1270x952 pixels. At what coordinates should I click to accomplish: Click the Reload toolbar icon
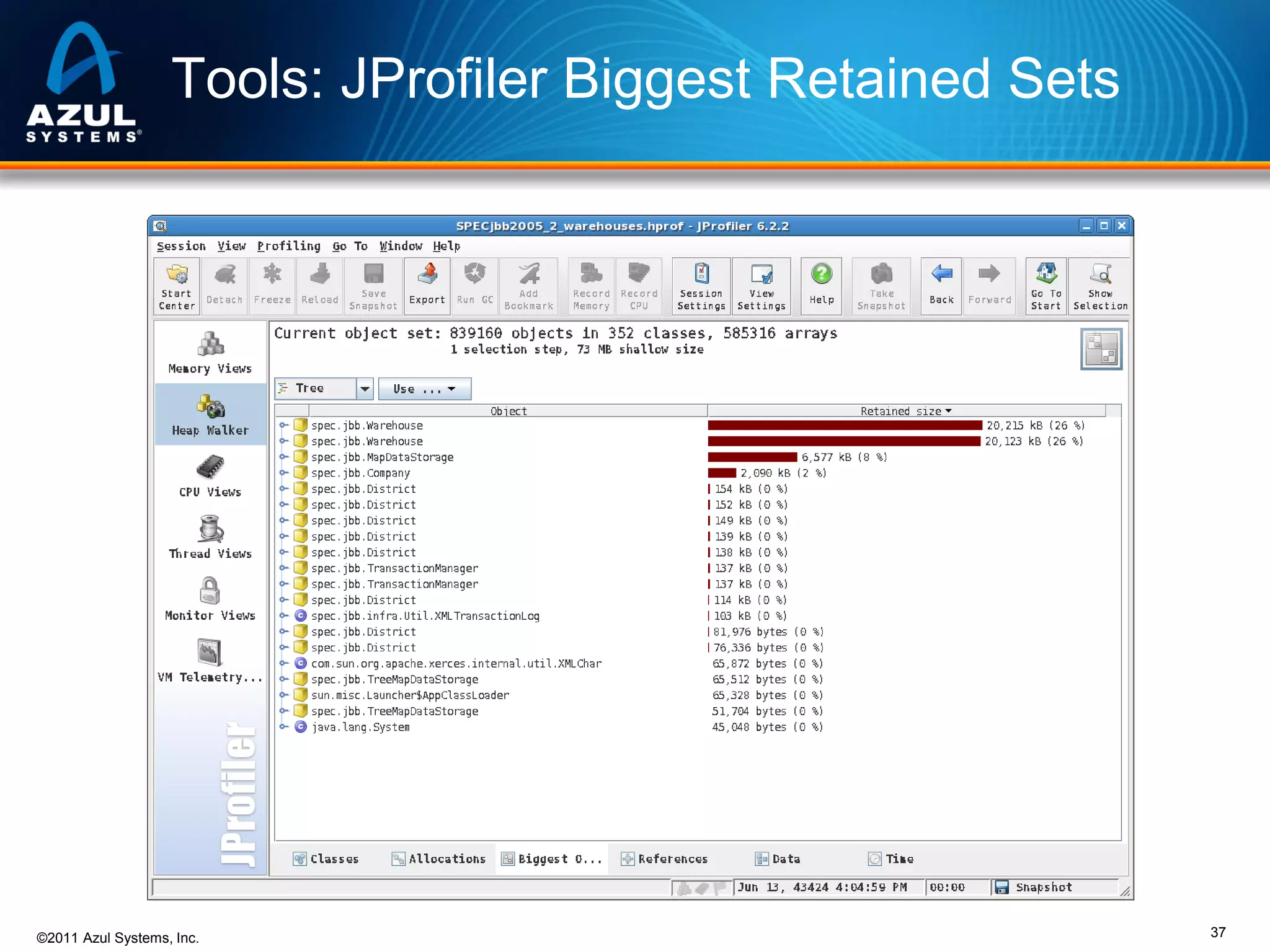pyautogui.click(x=320, y=287)
